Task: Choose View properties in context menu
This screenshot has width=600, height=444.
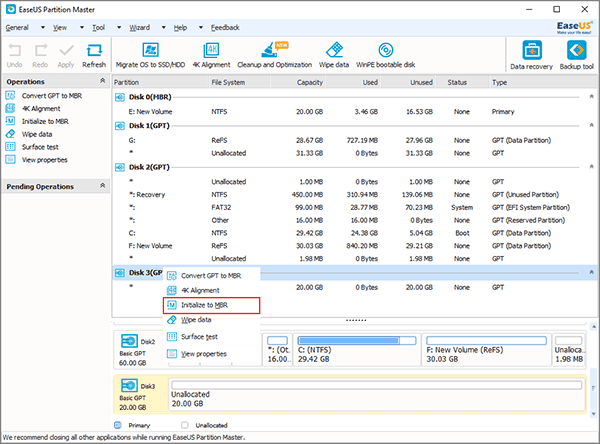Action: click(212, 354)
